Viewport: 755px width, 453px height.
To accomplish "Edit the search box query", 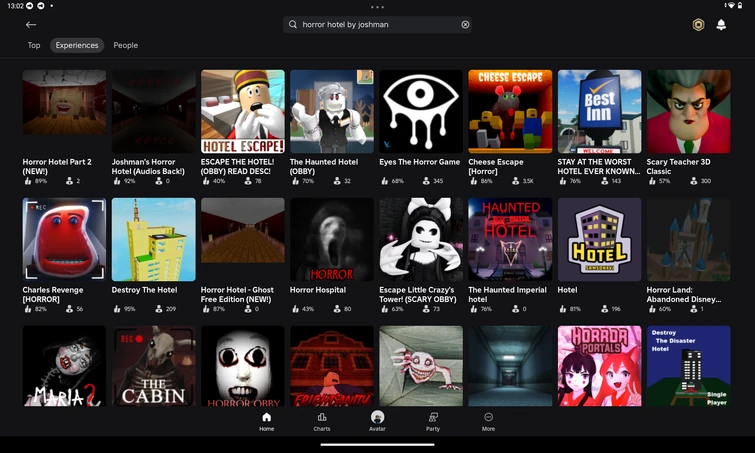I will point(378,25).
